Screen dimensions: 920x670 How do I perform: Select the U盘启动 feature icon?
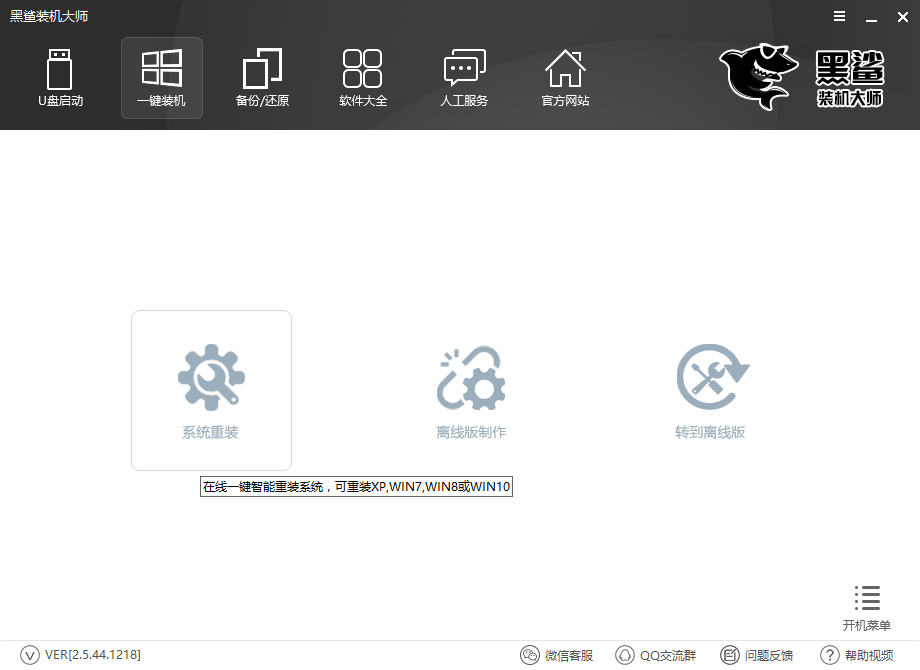point(60,78)
